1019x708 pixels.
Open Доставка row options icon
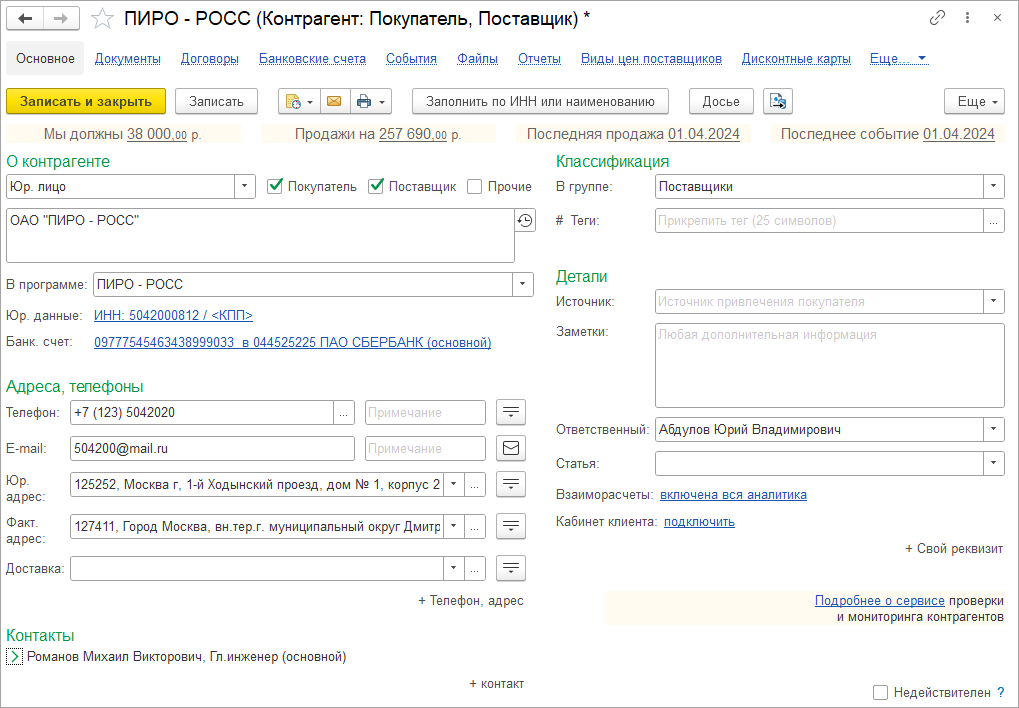pos(511,568)
